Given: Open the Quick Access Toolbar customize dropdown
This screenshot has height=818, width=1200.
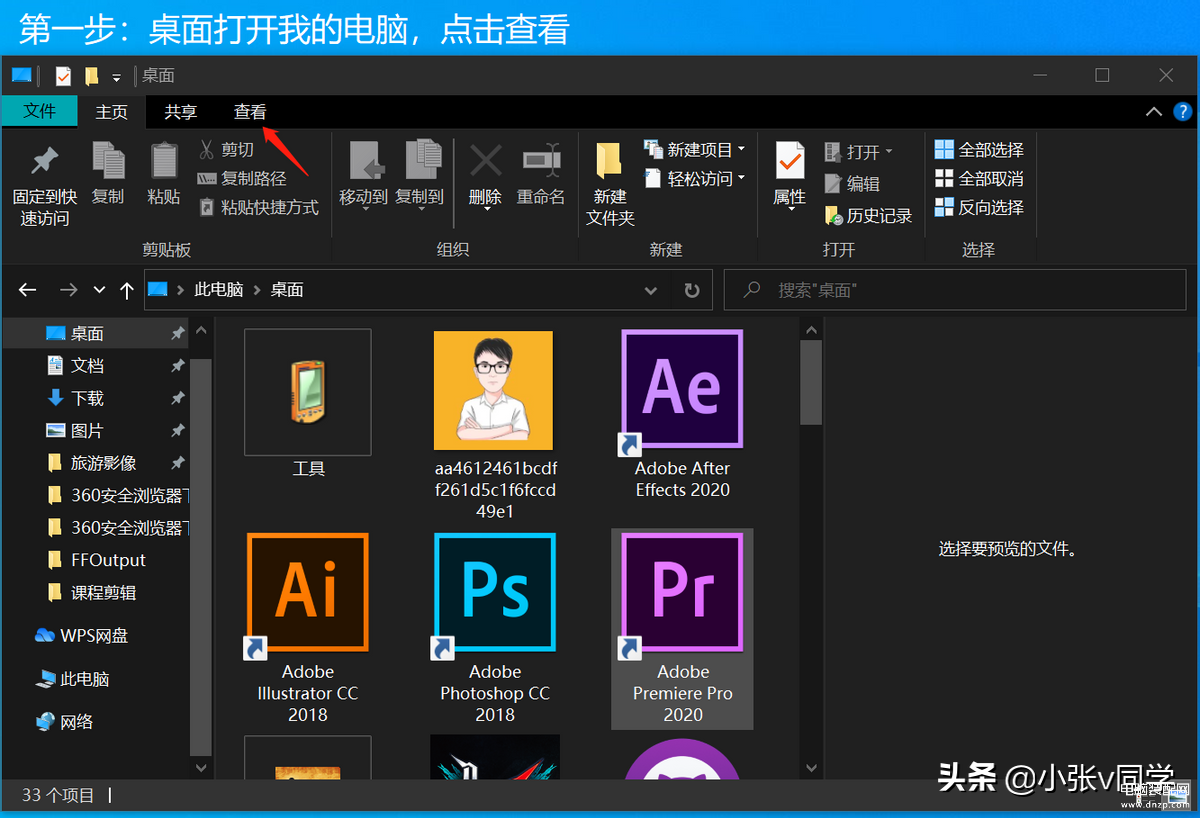Looking at the screenshot, I should click(117, 77).
